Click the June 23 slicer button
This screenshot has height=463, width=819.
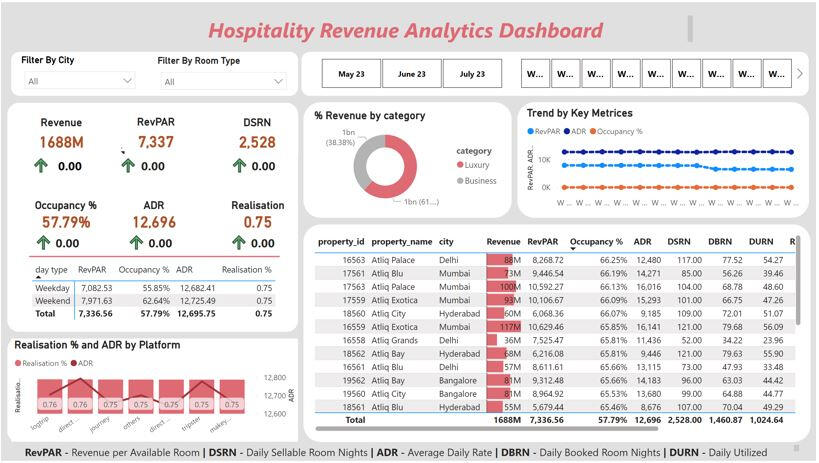(412, 74)
